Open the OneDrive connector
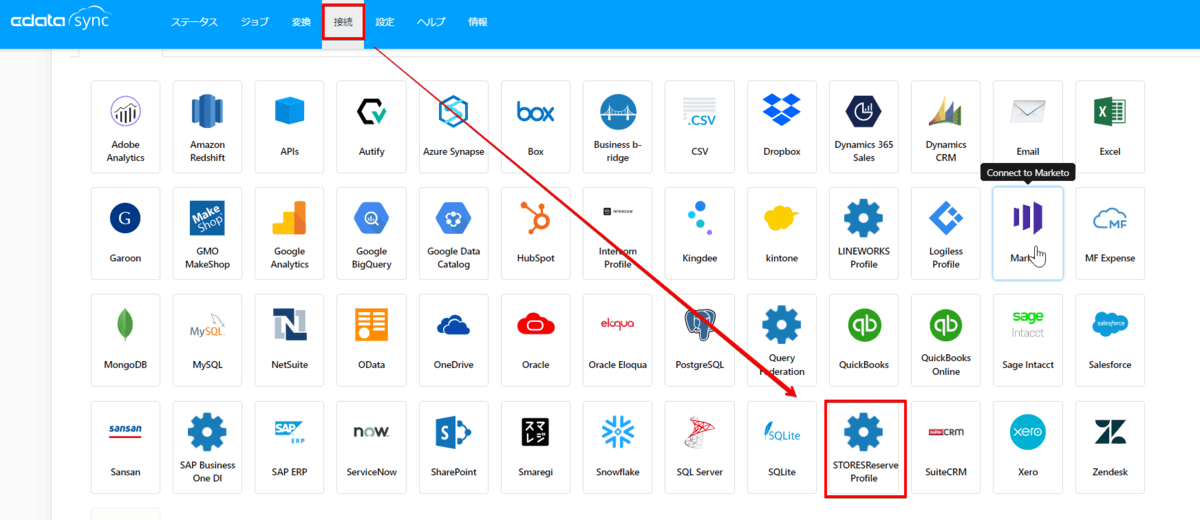 [453, 340]
